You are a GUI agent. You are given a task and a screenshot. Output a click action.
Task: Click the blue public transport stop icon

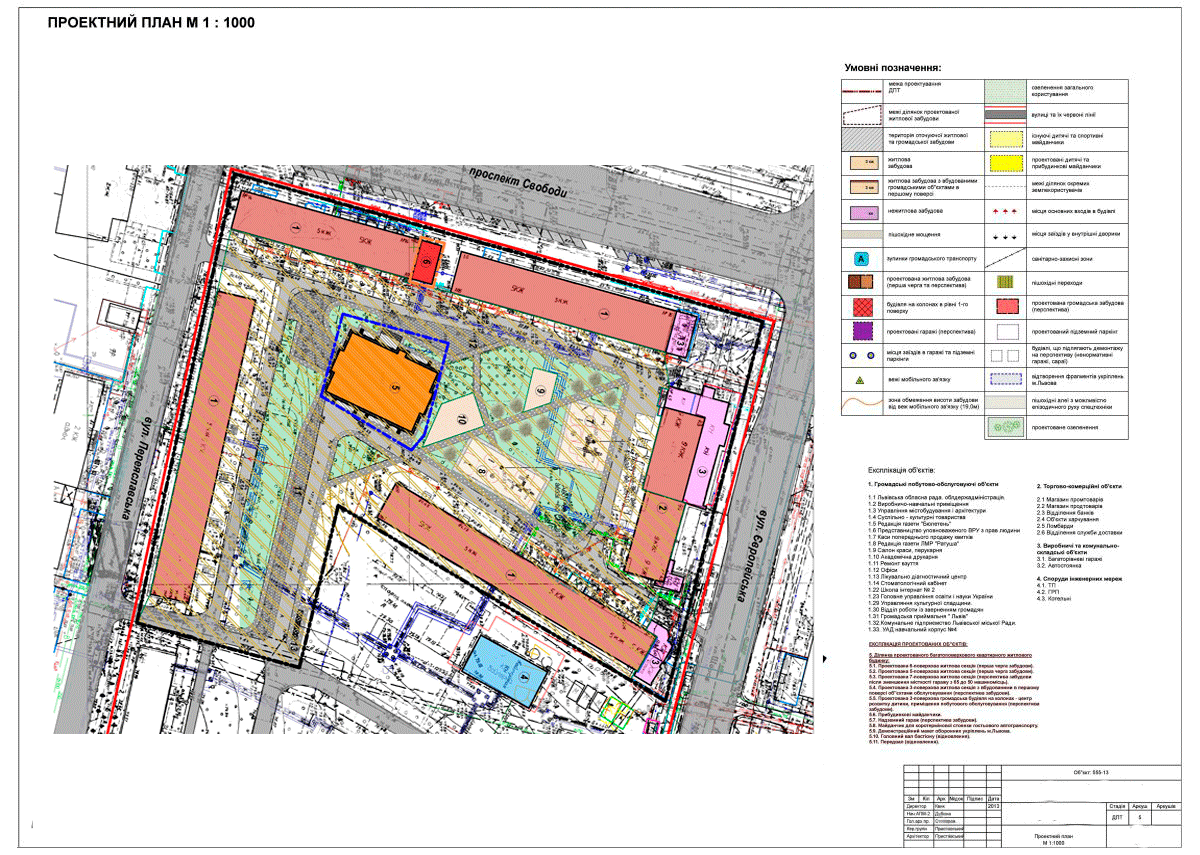coord(862,258)
